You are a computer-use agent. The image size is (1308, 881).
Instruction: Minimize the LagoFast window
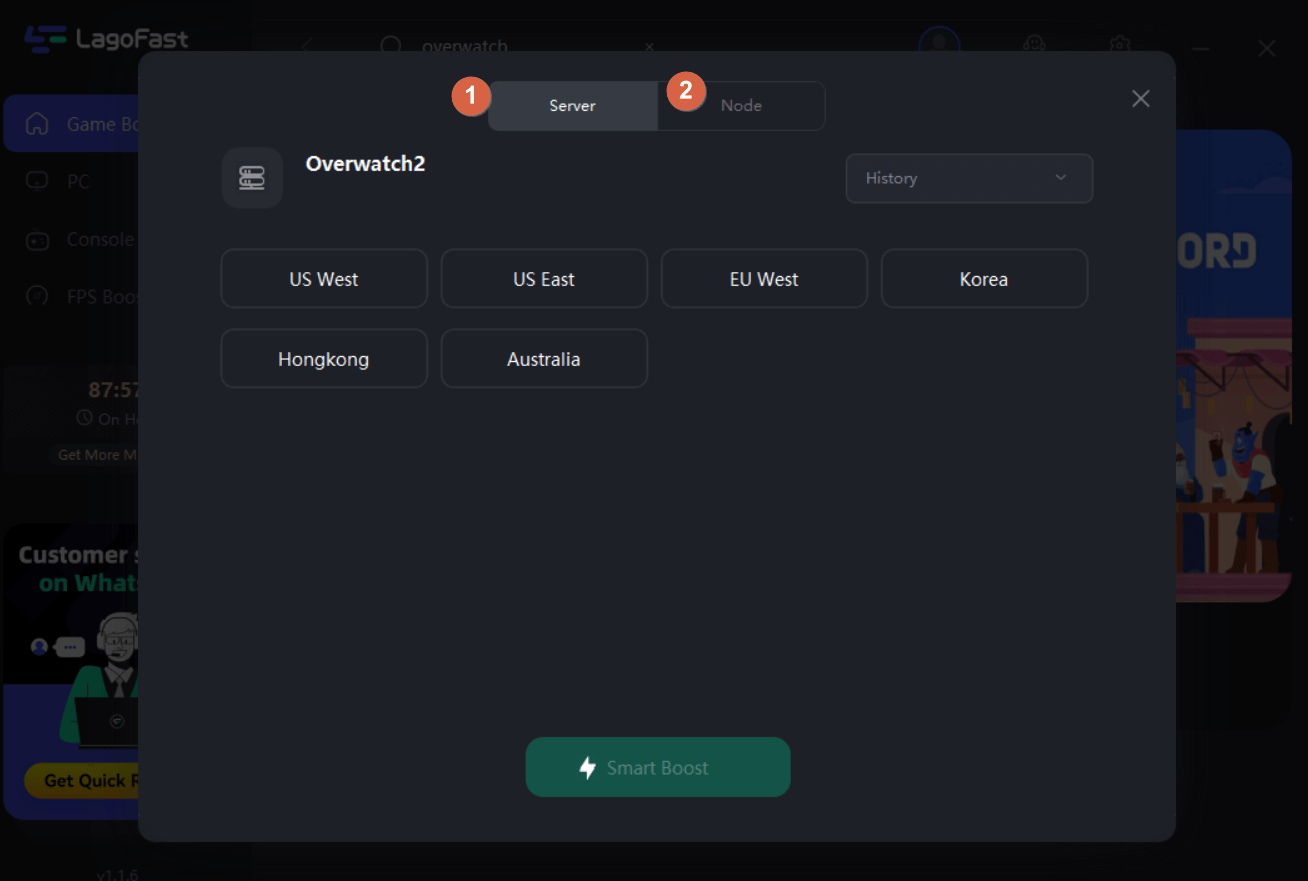pyautogui.click(x=1202, y=48)
